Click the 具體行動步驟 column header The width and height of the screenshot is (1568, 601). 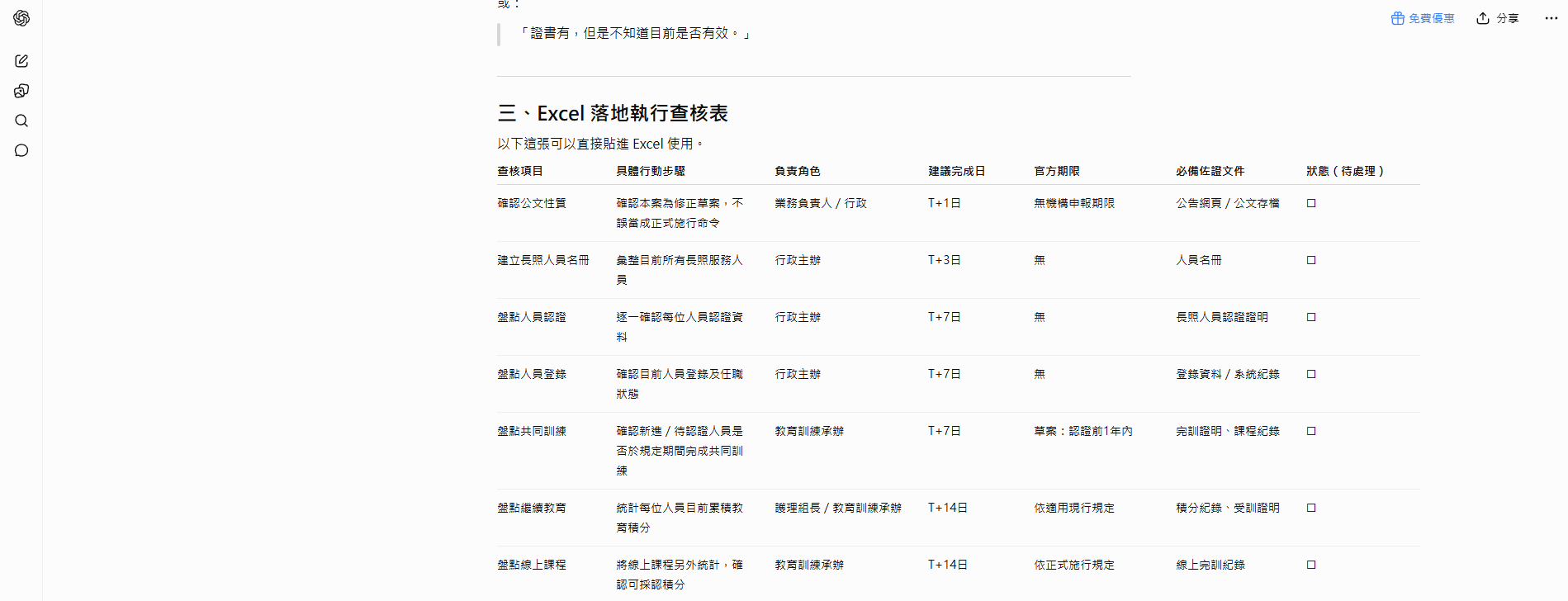[651, 171]
